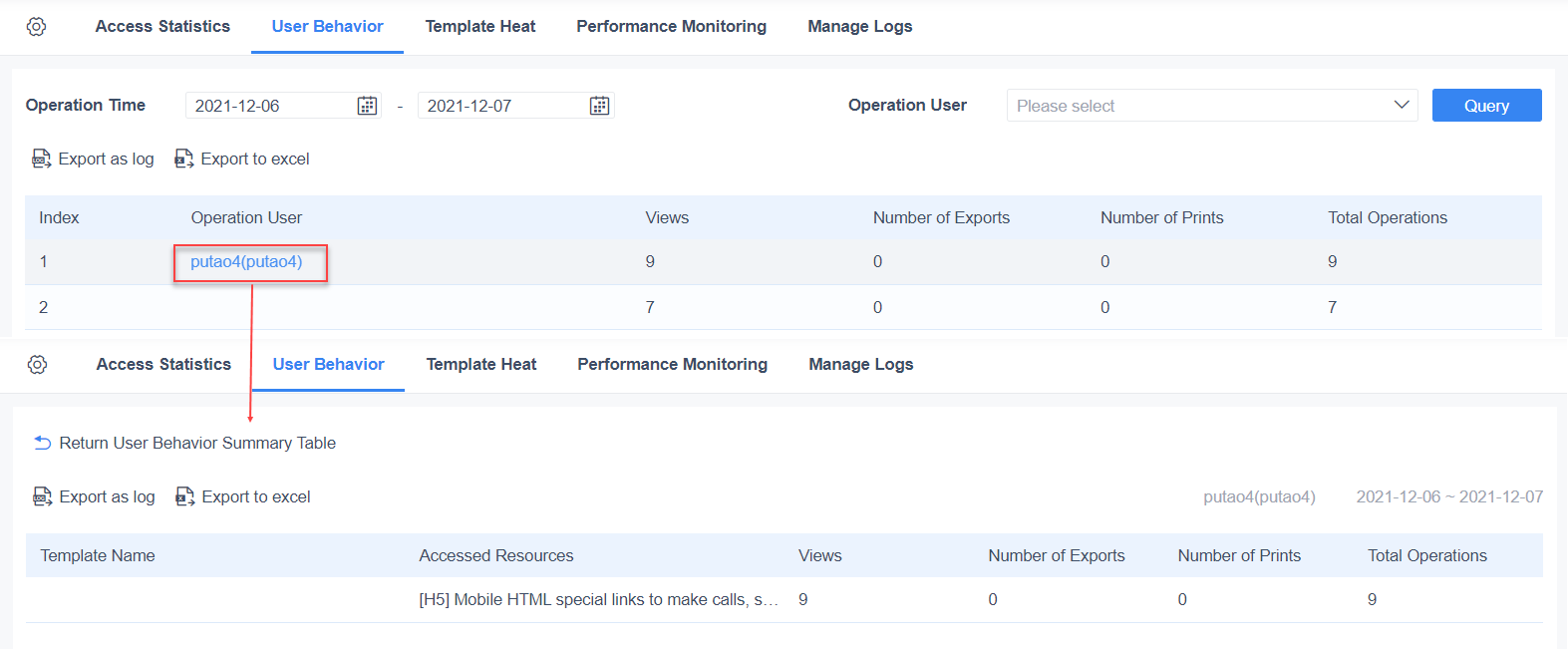Image resolution: width=1568 pixels, height=649 pixels.
Task: Open Performance Monitoring tab in lower panel
Action: (x=673, y=365)
